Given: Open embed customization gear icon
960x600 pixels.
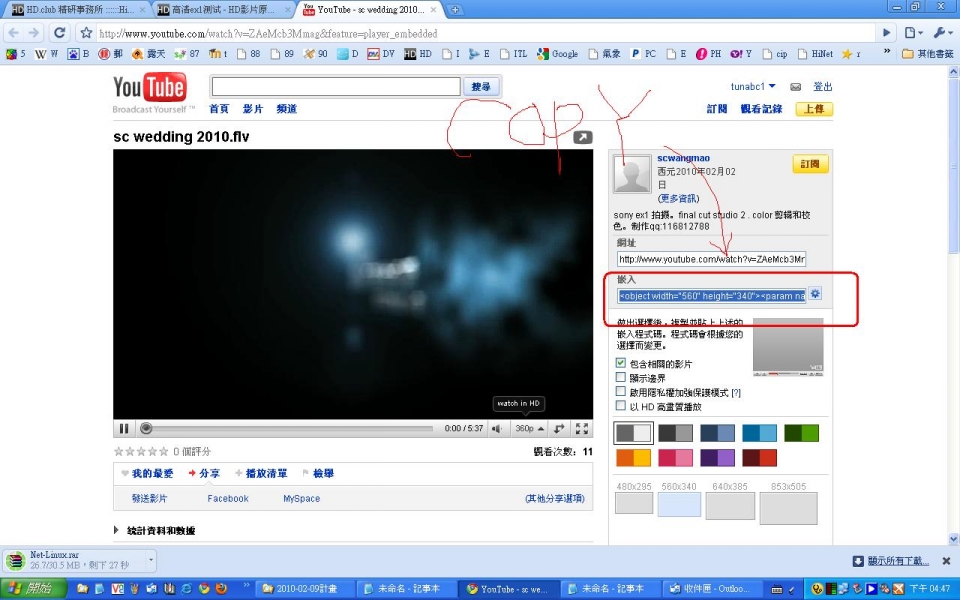Looking at the screenshot, I should tap(815, 294).
